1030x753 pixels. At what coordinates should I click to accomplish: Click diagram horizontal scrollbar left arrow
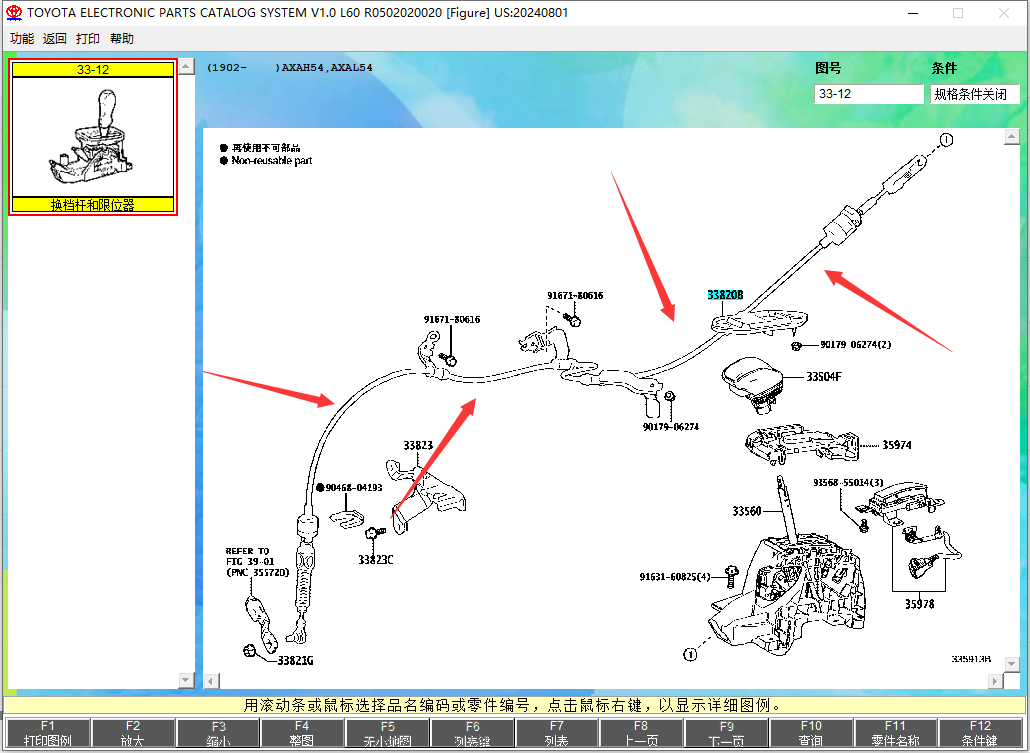click(x=210, y=681)
